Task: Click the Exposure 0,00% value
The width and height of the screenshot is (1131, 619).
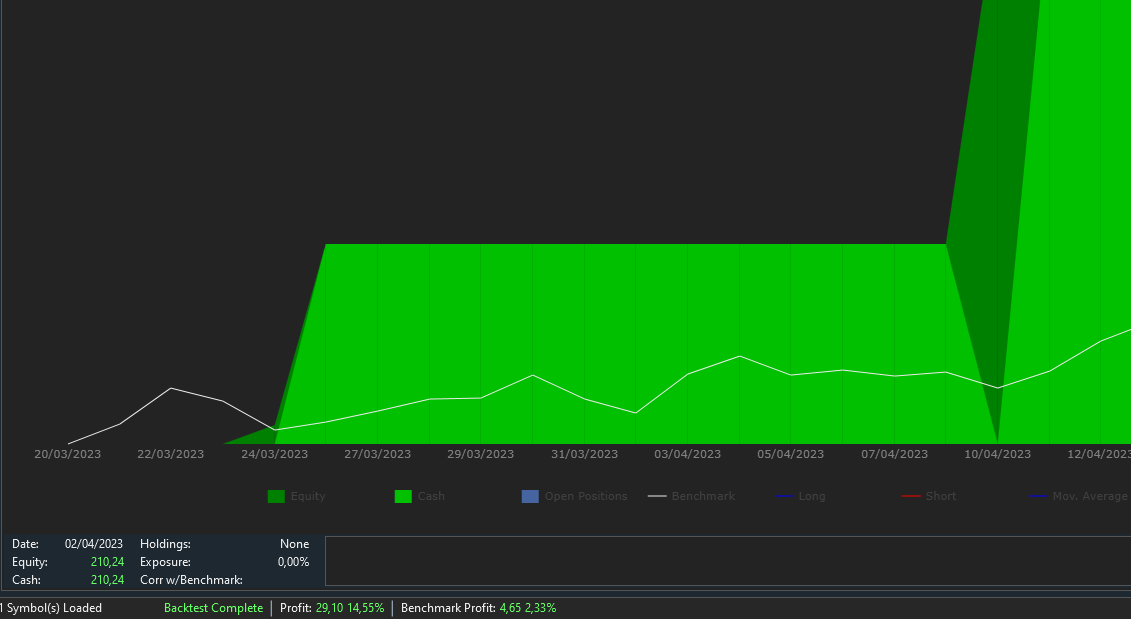Action: pos(293,562)
